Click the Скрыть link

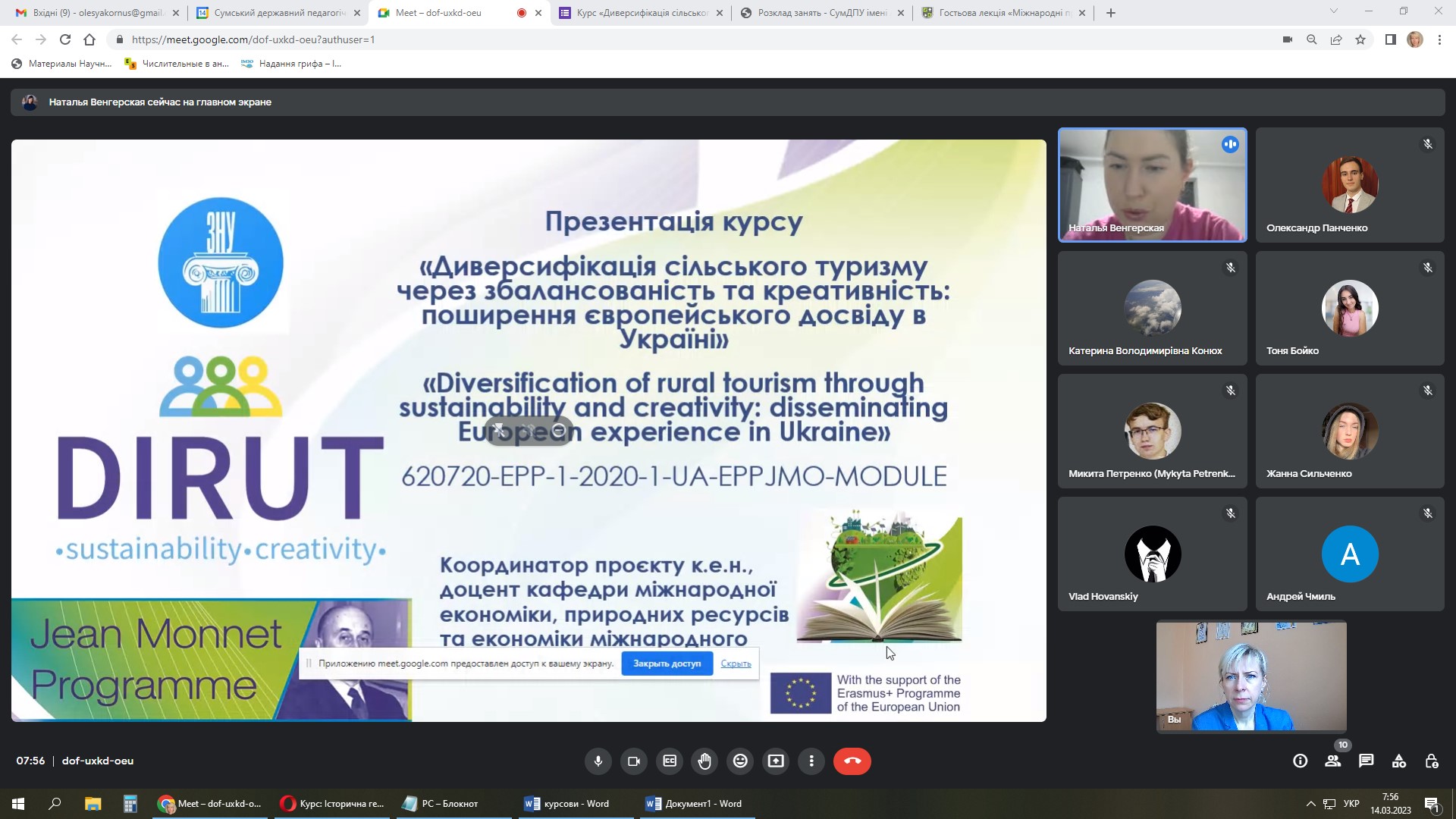[x=736, y=664]
